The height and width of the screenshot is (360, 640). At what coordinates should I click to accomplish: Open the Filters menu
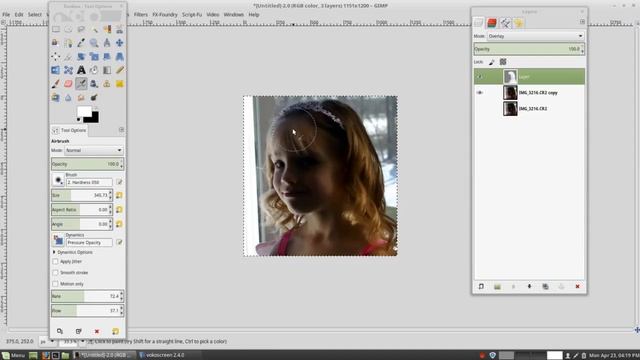point(141,14)
